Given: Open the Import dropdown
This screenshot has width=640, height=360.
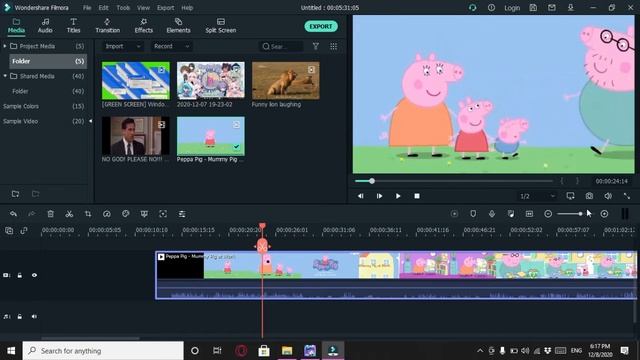Looking at the screenshot, I should coord(122,47).
